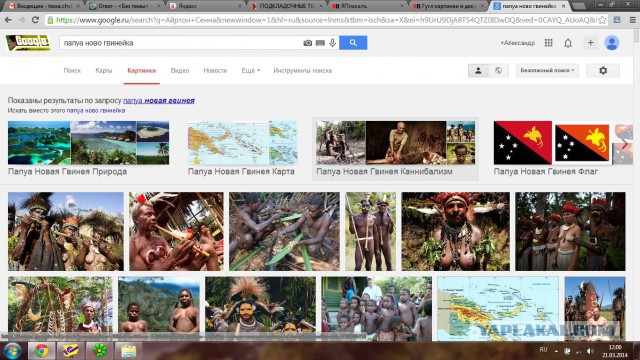Click the address bar URL
The width and height of the screenshot is (640, 360).
[x=326, y=20]
